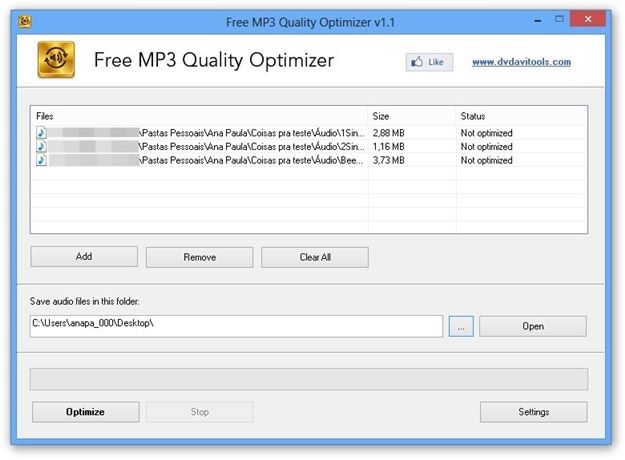Click the Optimize button
Image resolution: width=625 pixels, height=460 pixels.
[x=86, y=412]
